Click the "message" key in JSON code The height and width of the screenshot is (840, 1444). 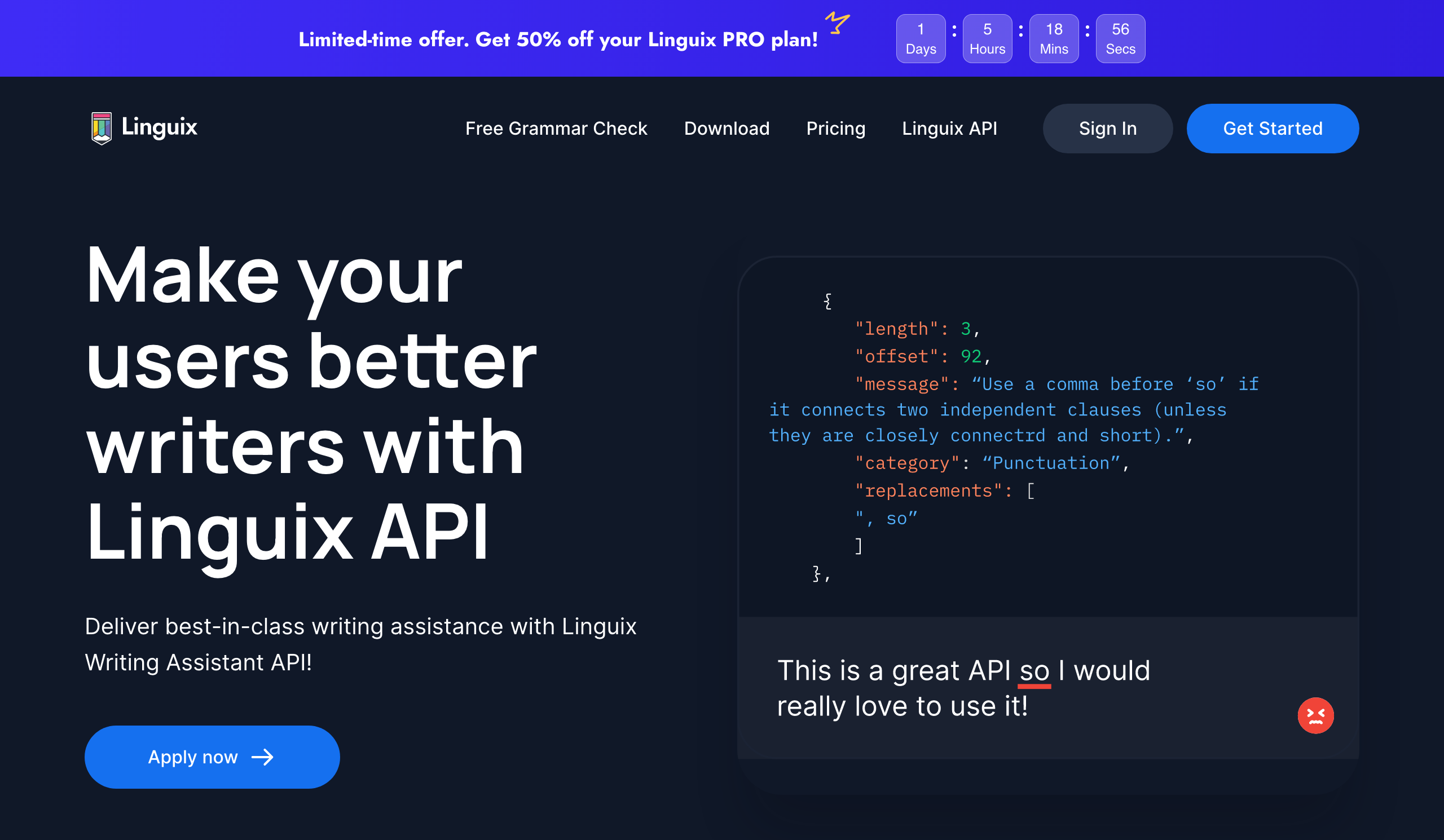click(902, 384)
